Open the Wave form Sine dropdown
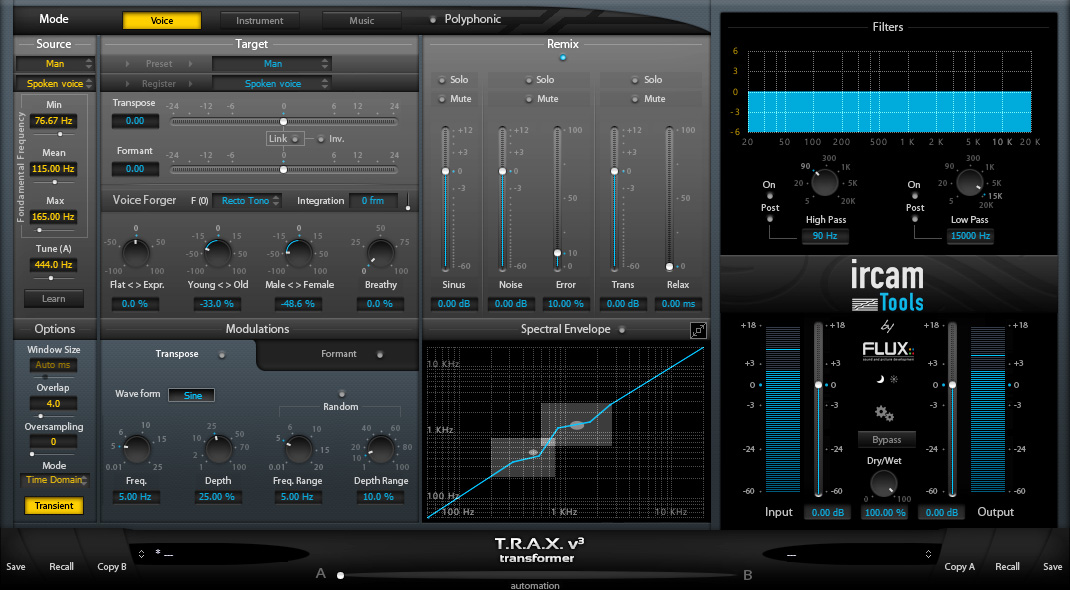1070x590 pixels. [192, 395]
